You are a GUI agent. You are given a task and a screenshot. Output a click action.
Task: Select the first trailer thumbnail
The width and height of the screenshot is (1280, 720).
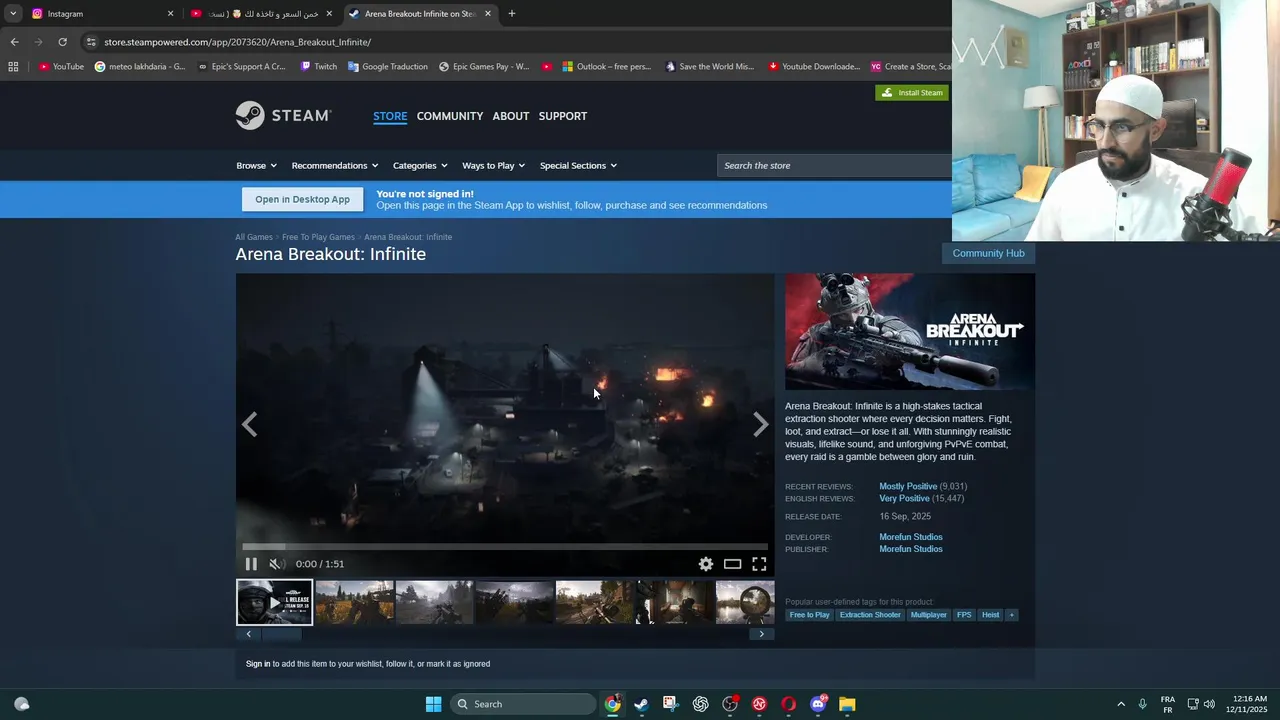click(x=274, y=602)
